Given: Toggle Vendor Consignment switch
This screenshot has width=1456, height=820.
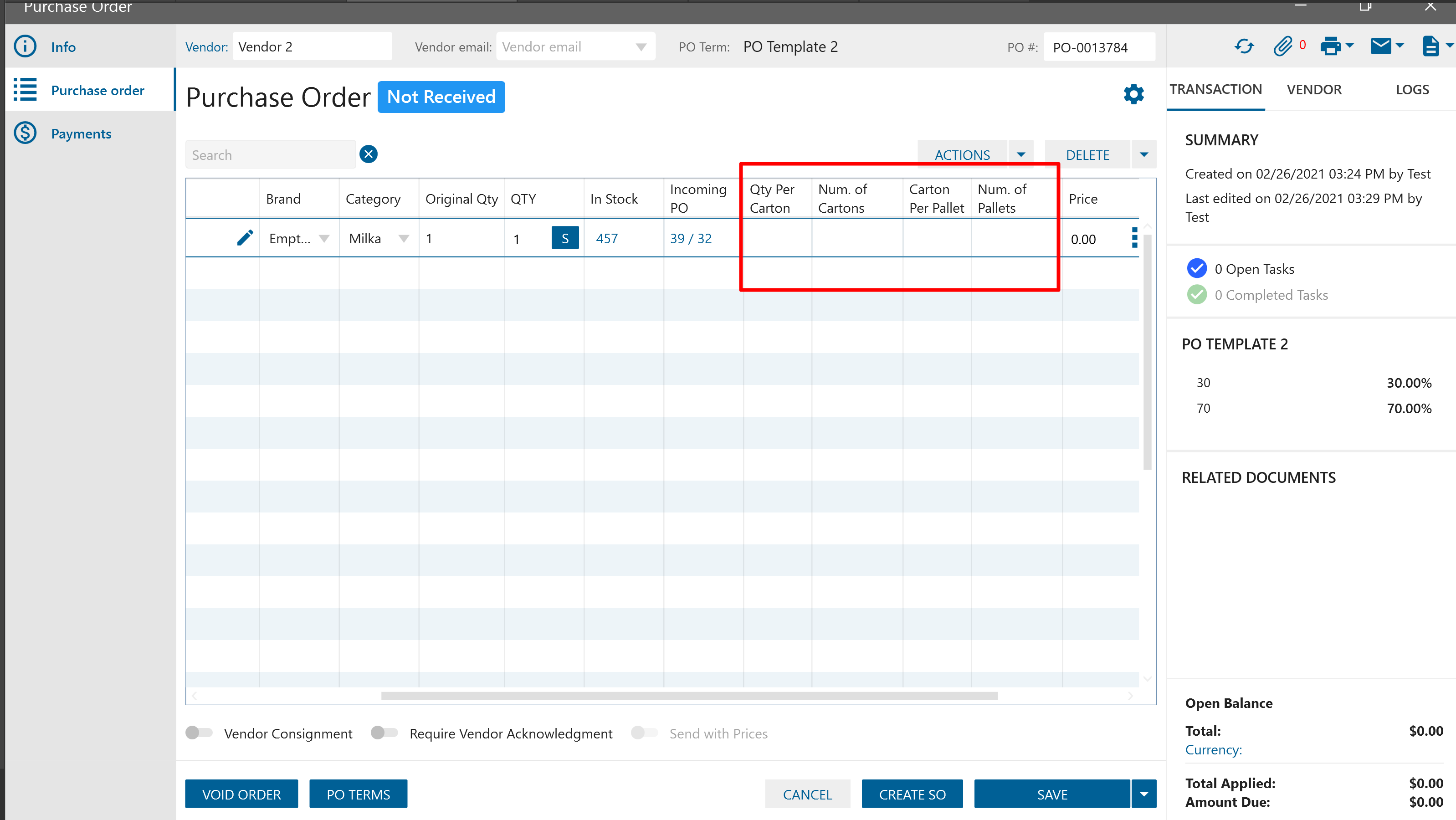Looking at the screenshot, I should point(199,733).
